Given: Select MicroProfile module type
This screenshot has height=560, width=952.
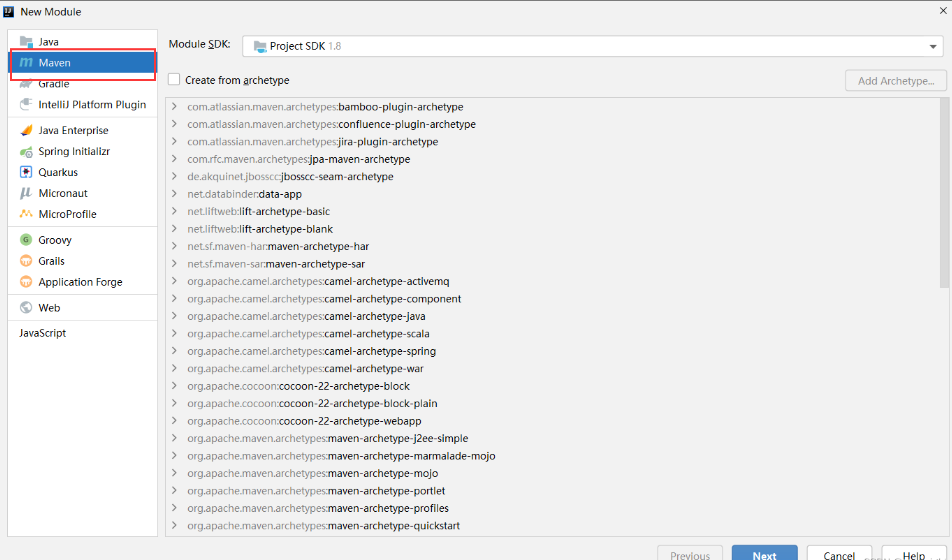Looking at the screenshot, I should [x=83, y=214].
